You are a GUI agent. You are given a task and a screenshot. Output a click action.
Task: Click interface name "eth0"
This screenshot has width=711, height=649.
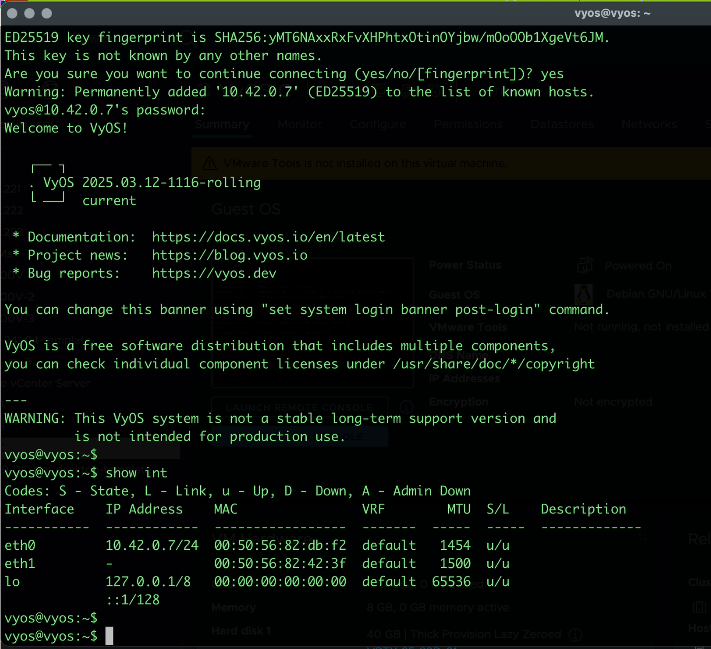coord(20,546)
